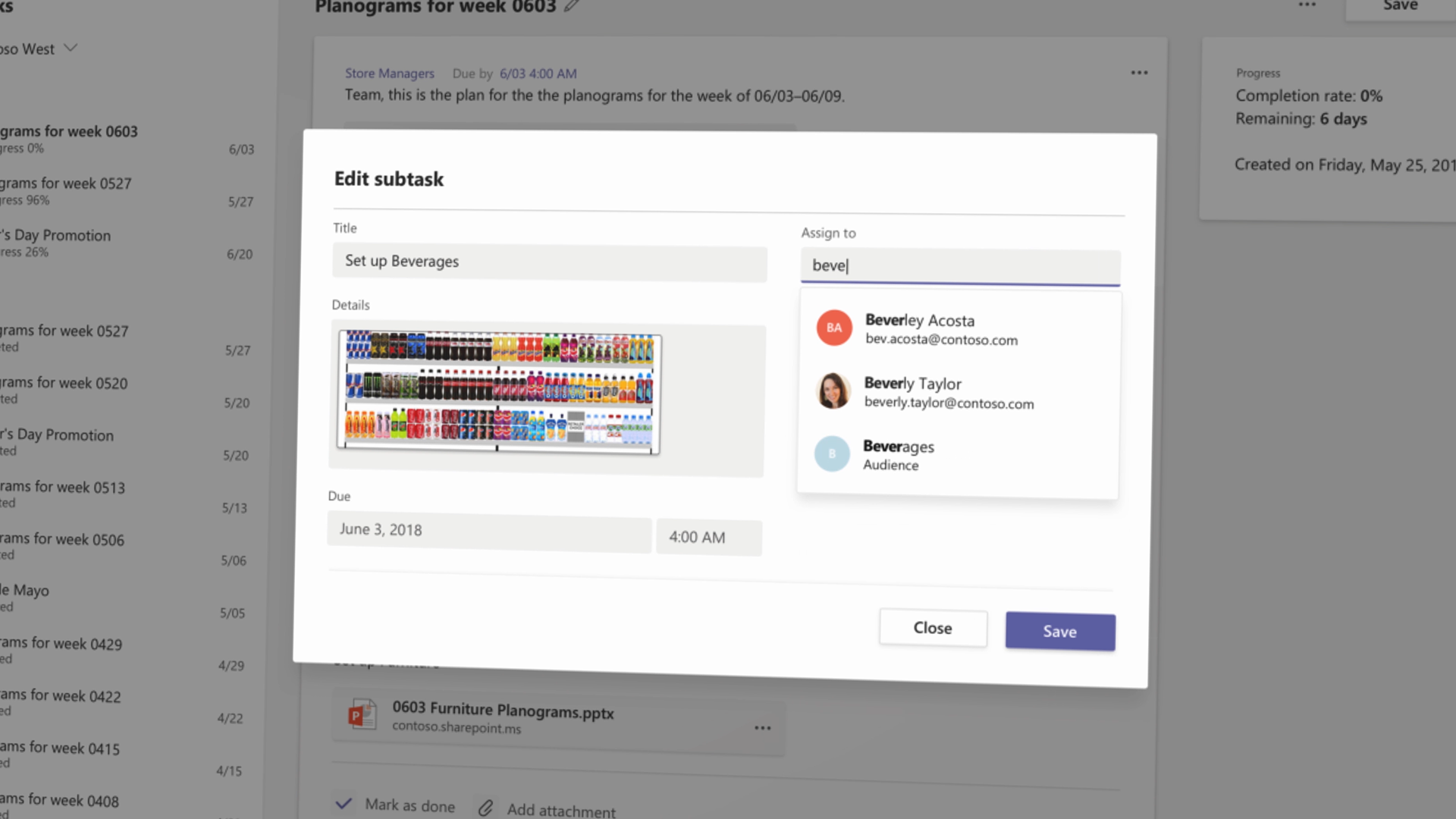
Task: Click the email bev.acosta@contoso.com
Action: [942, 340]
